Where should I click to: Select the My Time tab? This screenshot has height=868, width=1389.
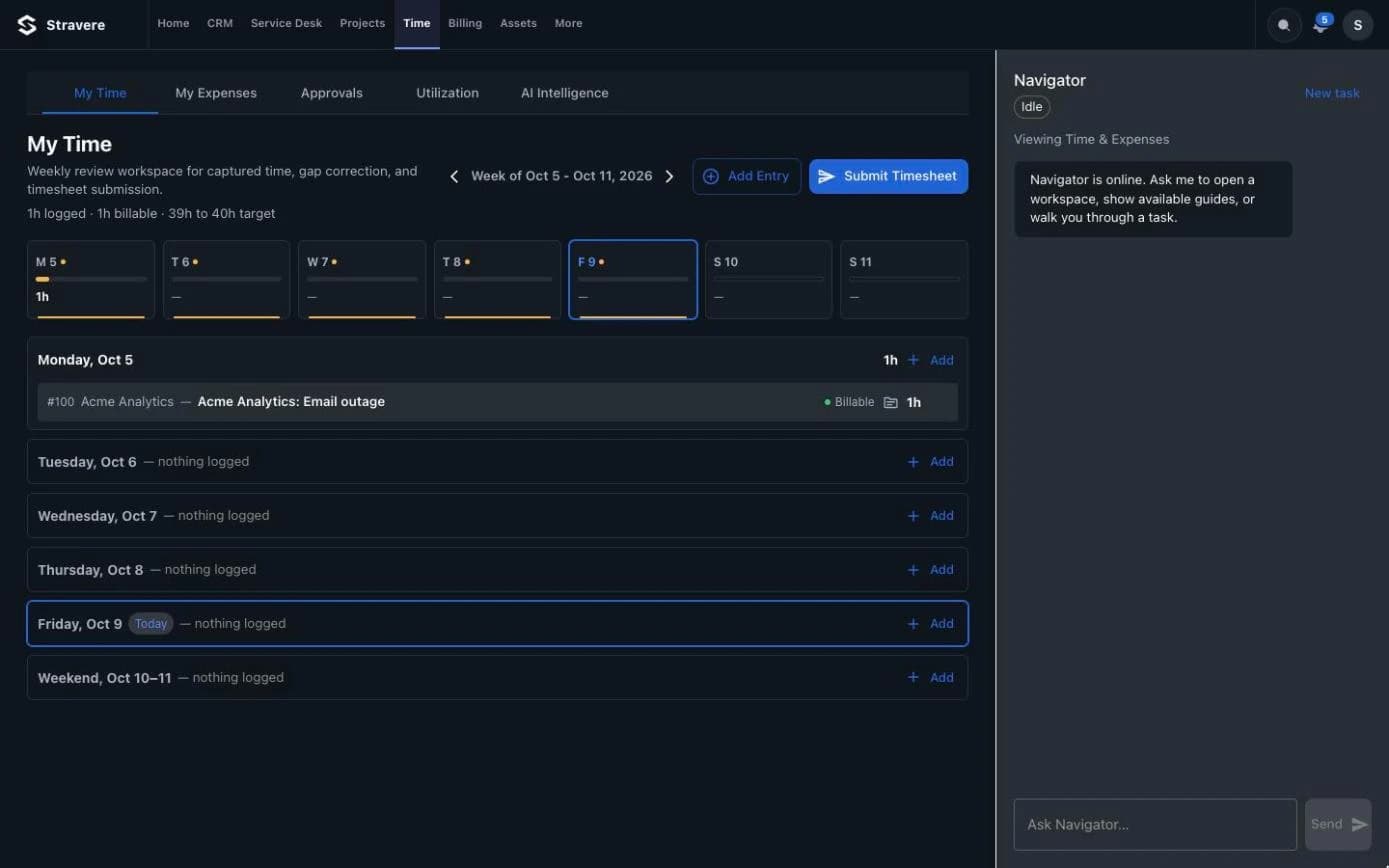click(x=100, y=93)
